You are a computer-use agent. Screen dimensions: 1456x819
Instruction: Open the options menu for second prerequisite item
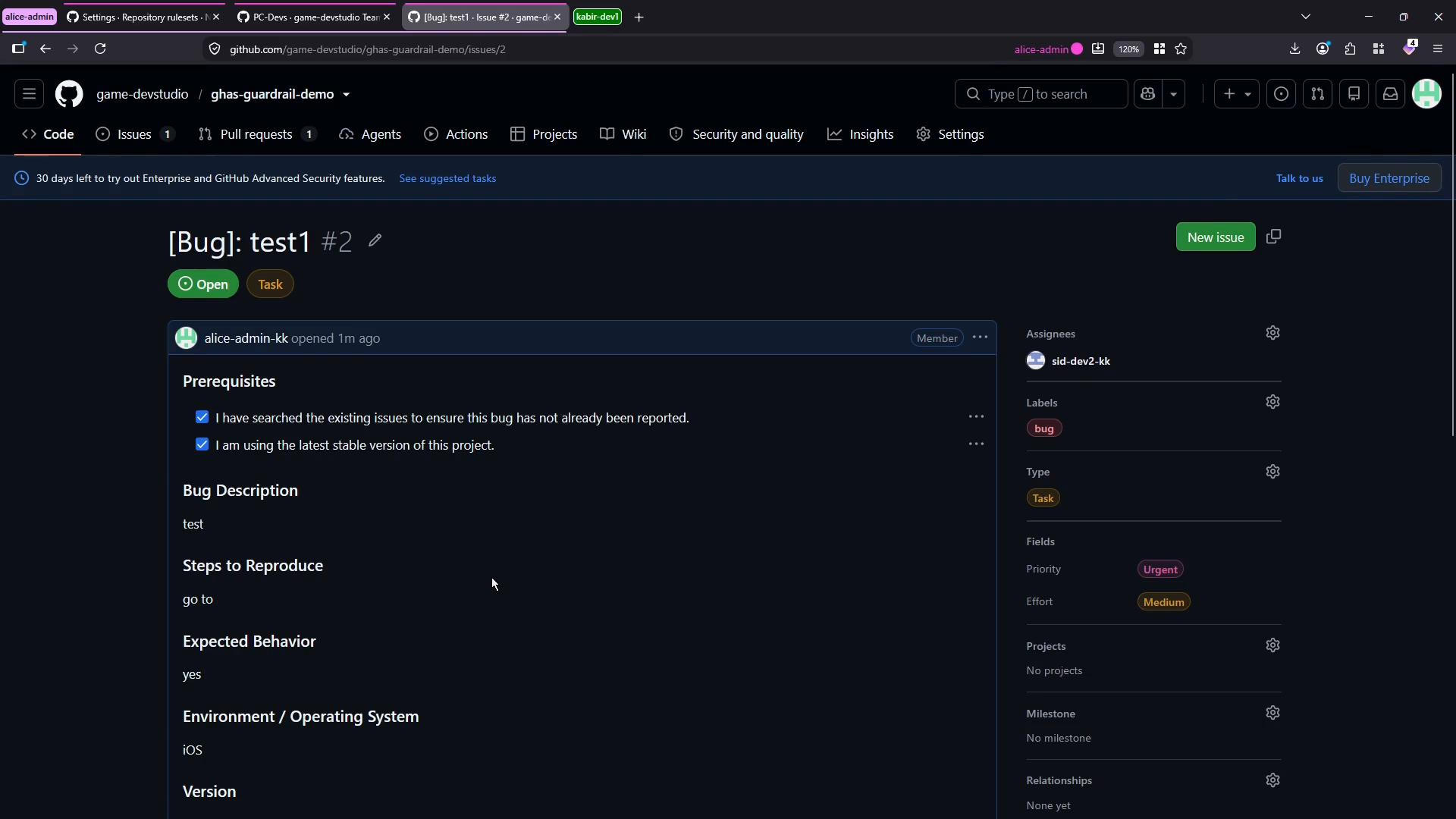click(x=976, y=444)
